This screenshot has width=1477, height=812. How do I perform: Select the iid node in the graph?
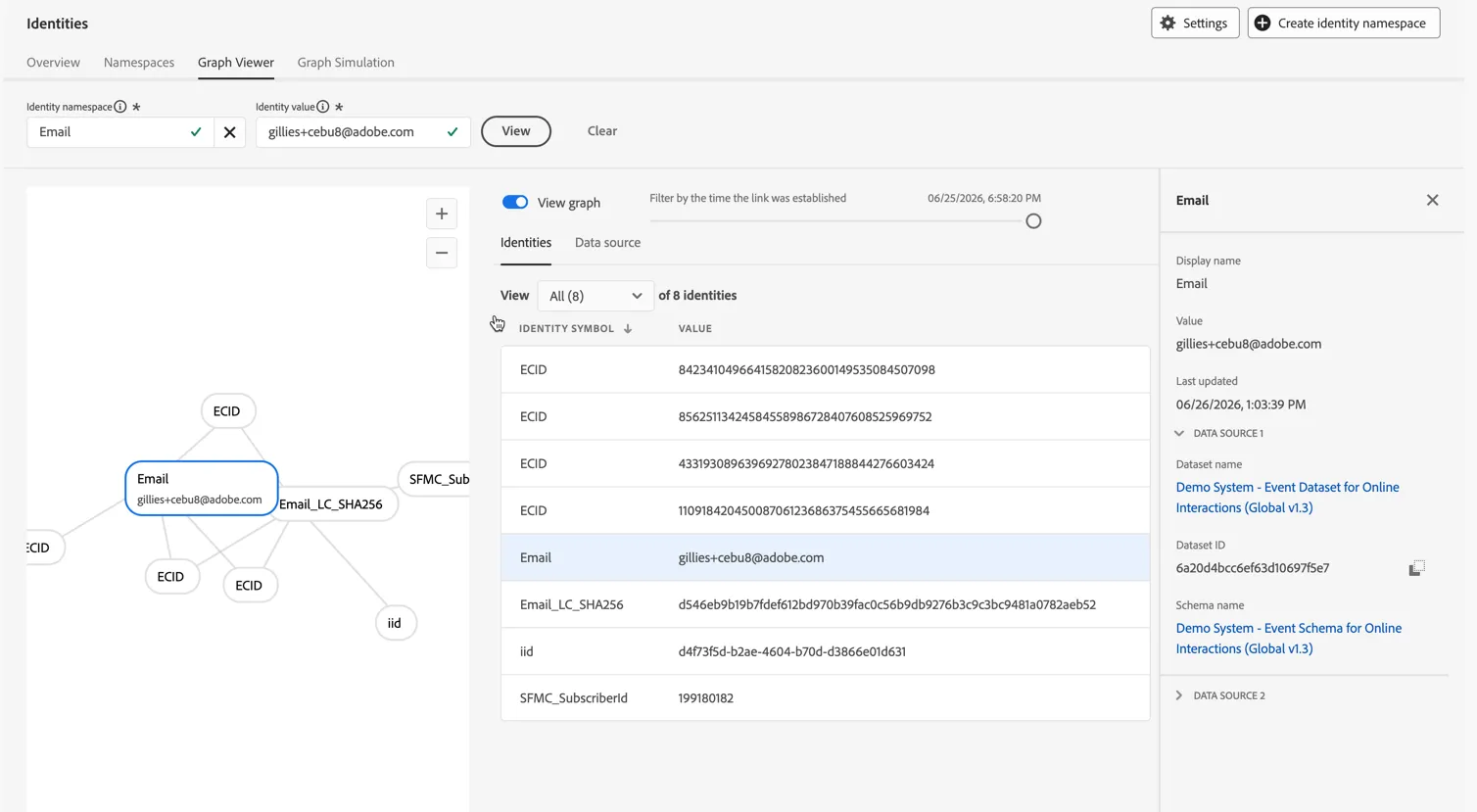click(x=396, y=623)
